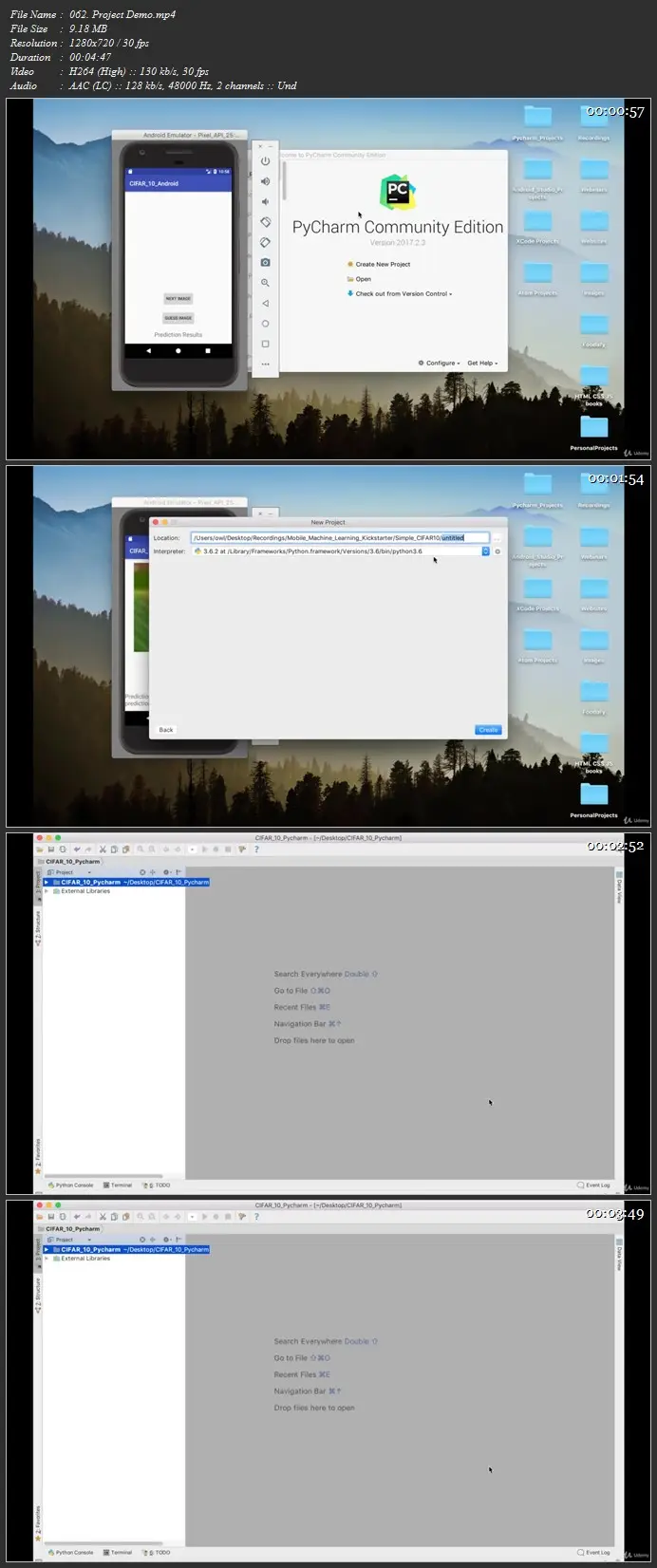Open Event Log in 00:02:52 frame status bar

[x=594, y=1185]
